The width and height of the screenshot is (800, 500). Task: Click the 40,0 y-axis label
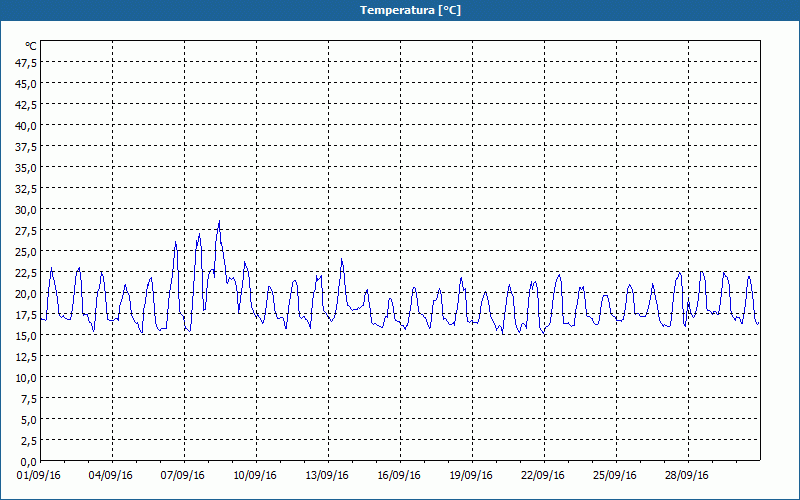coord(27,126)
